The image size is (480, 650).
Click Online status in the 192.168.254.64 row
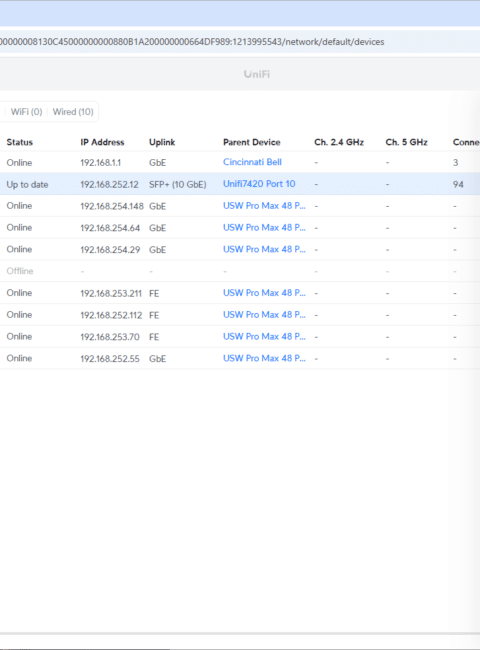[19, 228]
